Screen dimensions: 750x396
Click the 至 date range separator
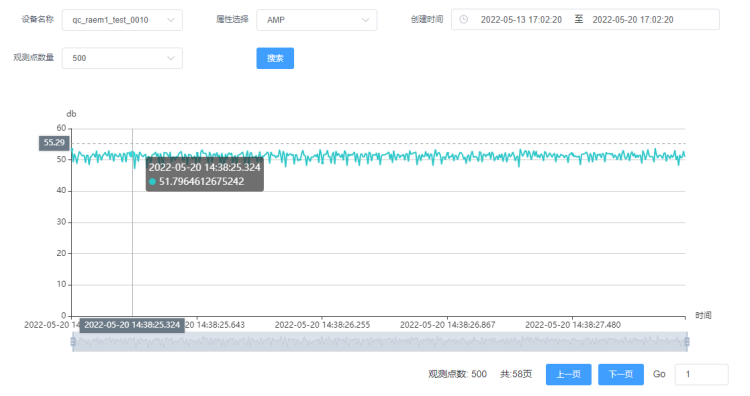pyautogui.click(x=579, y=19)
